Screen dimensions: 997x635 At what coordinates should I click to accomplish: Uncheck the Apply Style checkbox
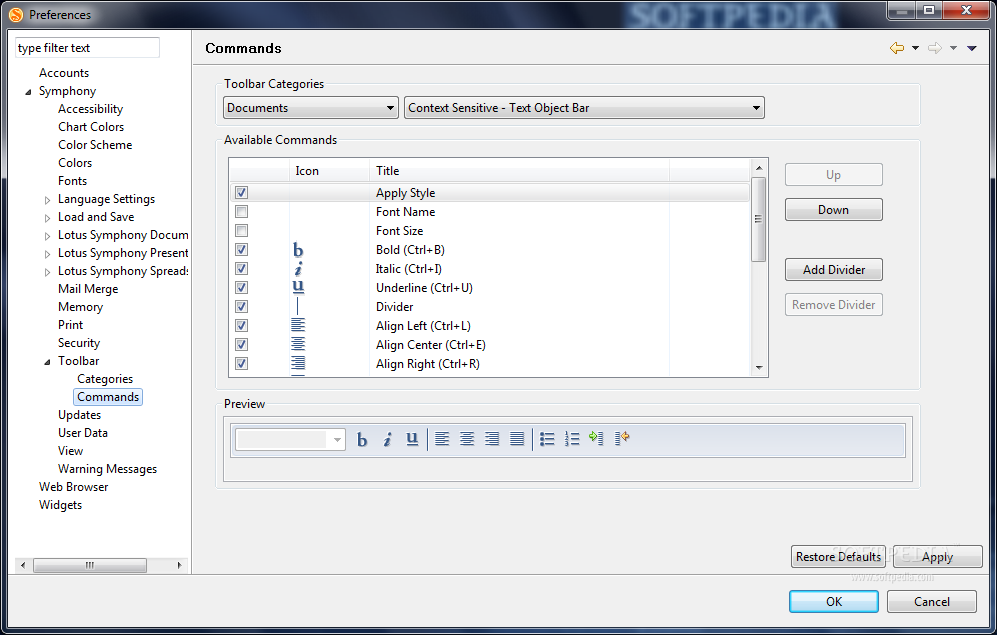[x=242, y=193]
